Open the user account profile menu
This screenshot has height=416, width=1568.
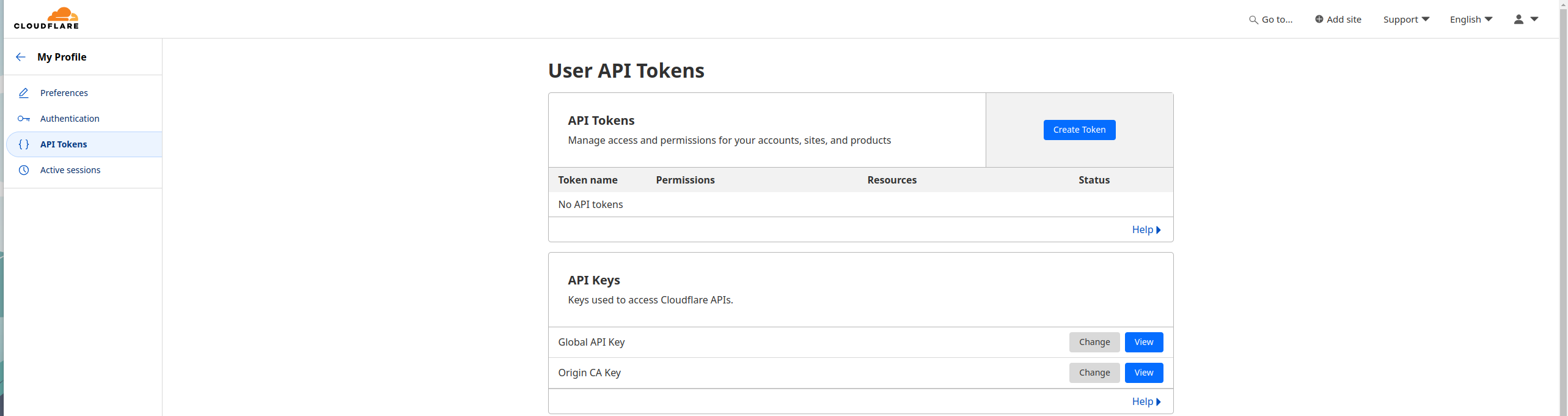pos(1525,20)
